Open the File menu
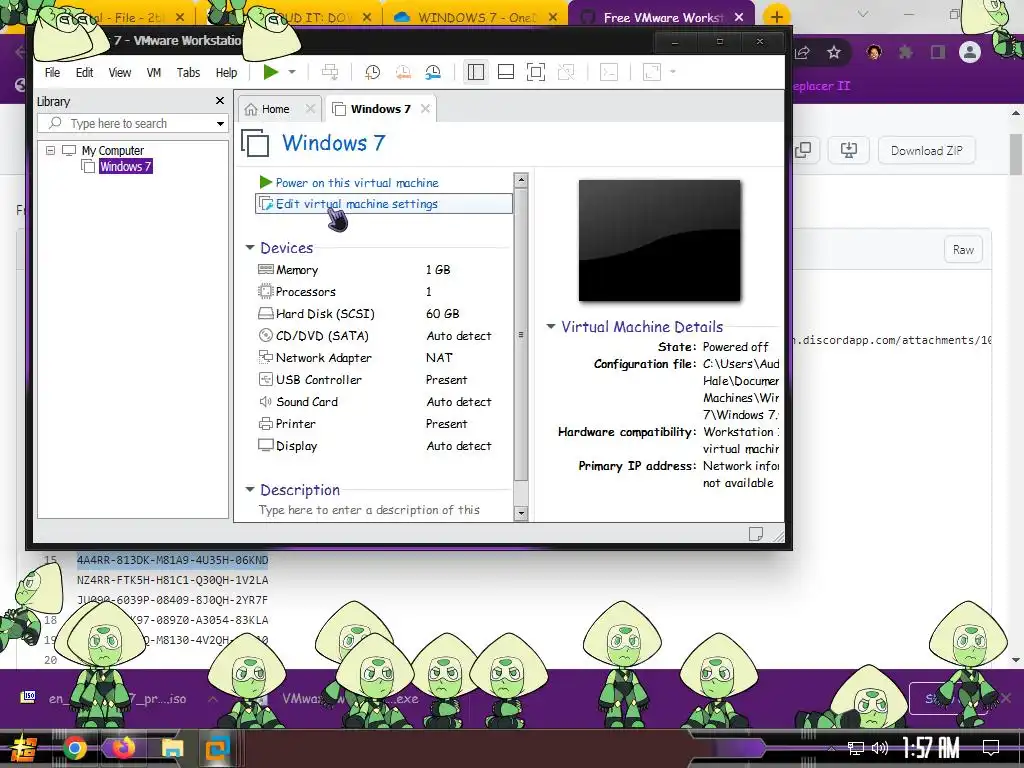Viewport: 1024px width, 768px height. (x=52, y=72)
